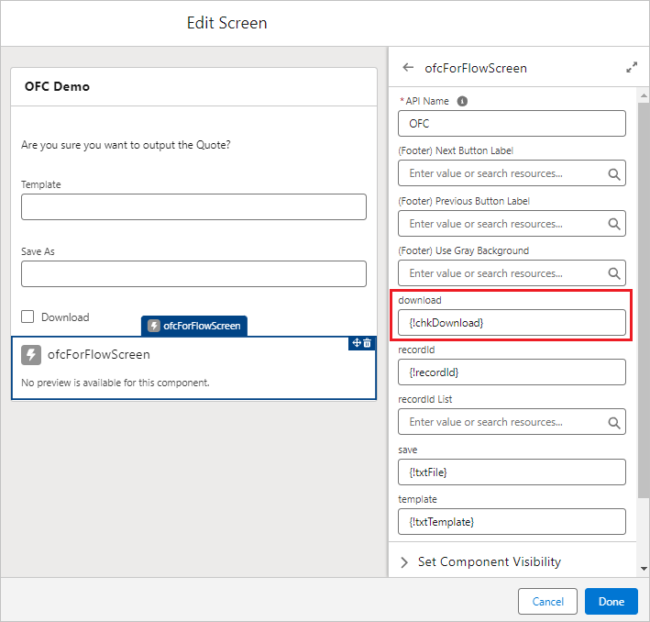Screen dimensions: 650x622
Task: Click search icon in Next Button Label field
Action: pos(614,174)
